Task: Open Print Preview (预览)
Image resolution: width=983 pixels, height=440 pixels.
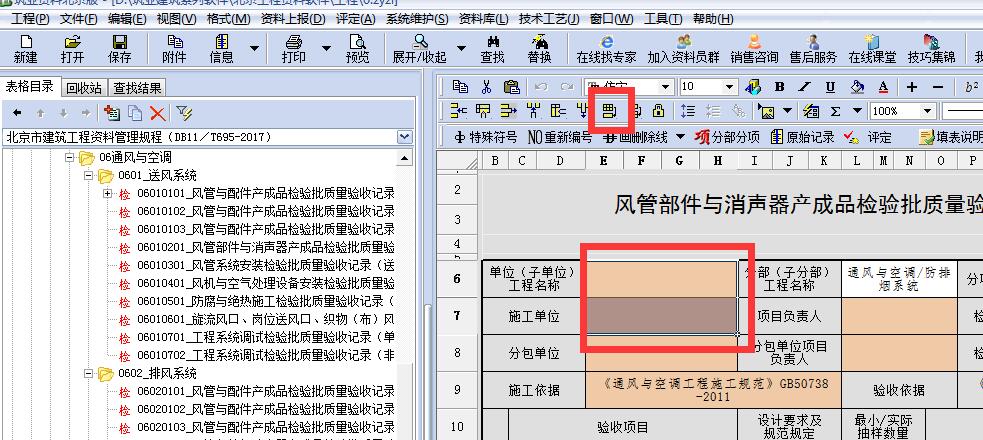Action: [x=357, y=49]
